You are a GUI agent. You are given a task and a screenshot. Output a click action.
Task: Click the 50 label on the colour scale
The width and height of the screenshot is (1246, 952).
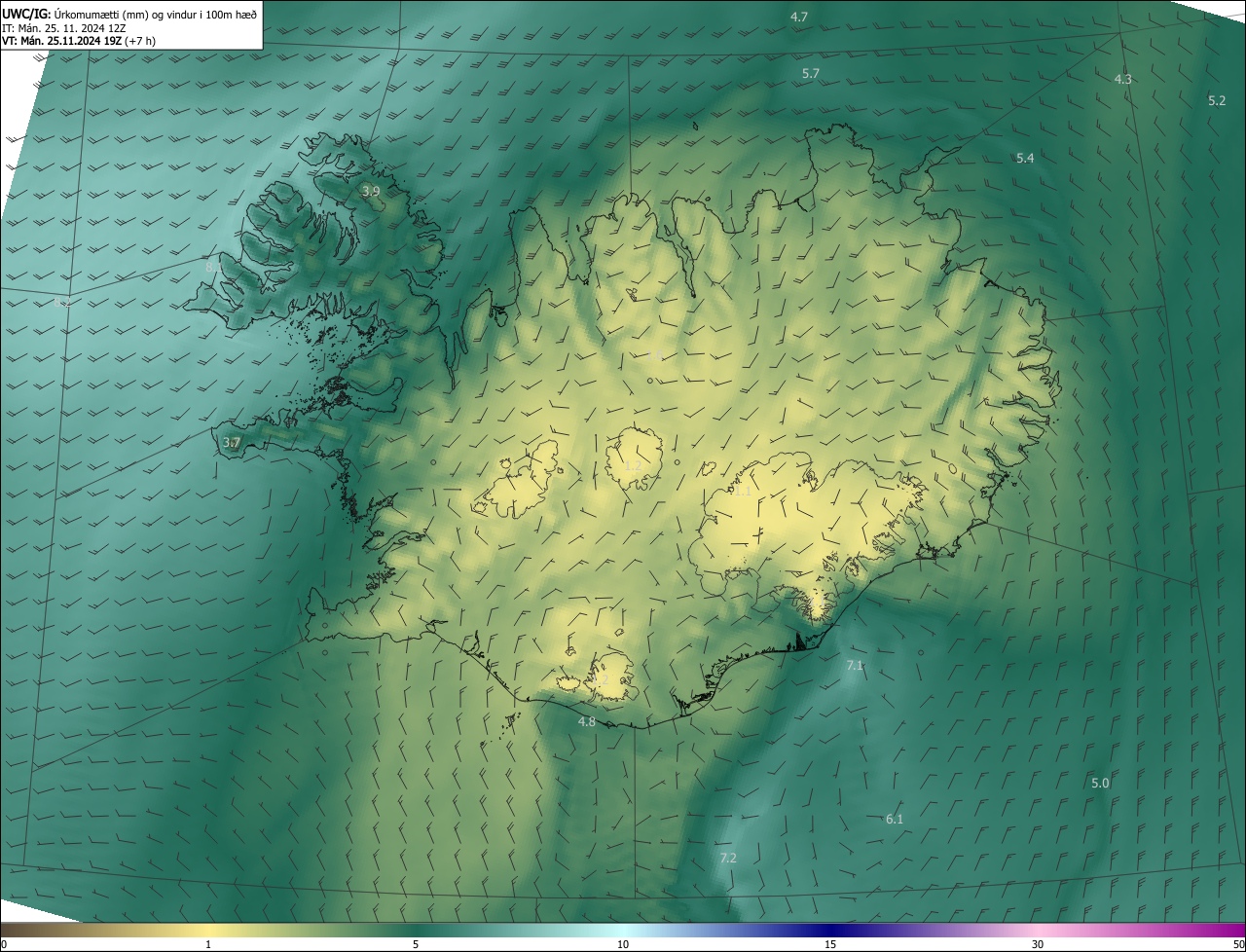coord(1238,944)
